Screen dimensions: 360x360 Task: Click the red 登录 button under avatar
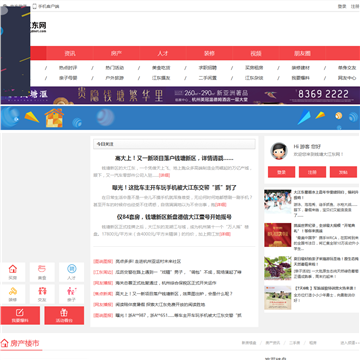pos(281,172)
